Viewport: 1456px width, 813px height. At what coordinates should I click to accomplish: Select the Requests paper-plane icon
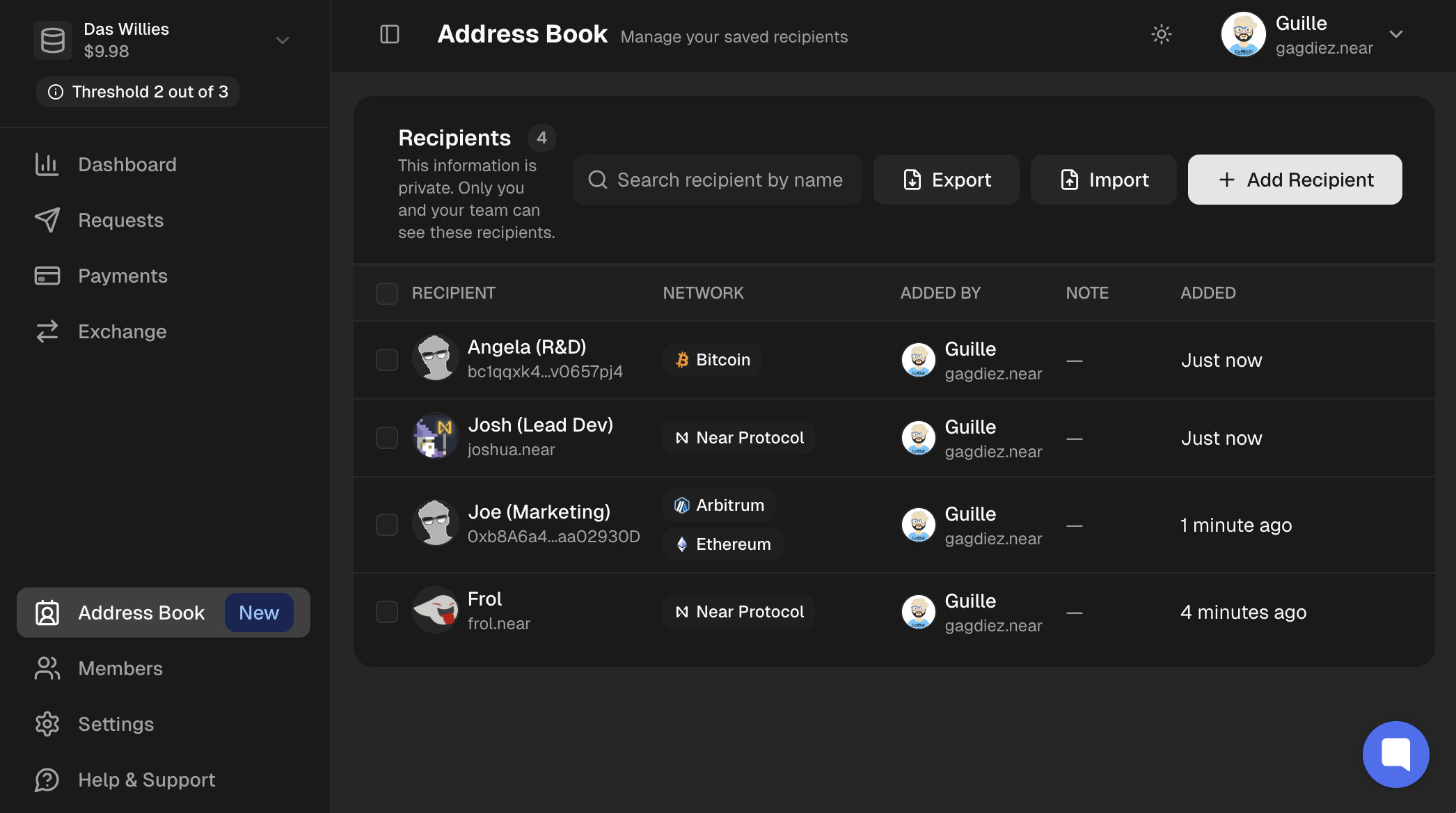47,220
